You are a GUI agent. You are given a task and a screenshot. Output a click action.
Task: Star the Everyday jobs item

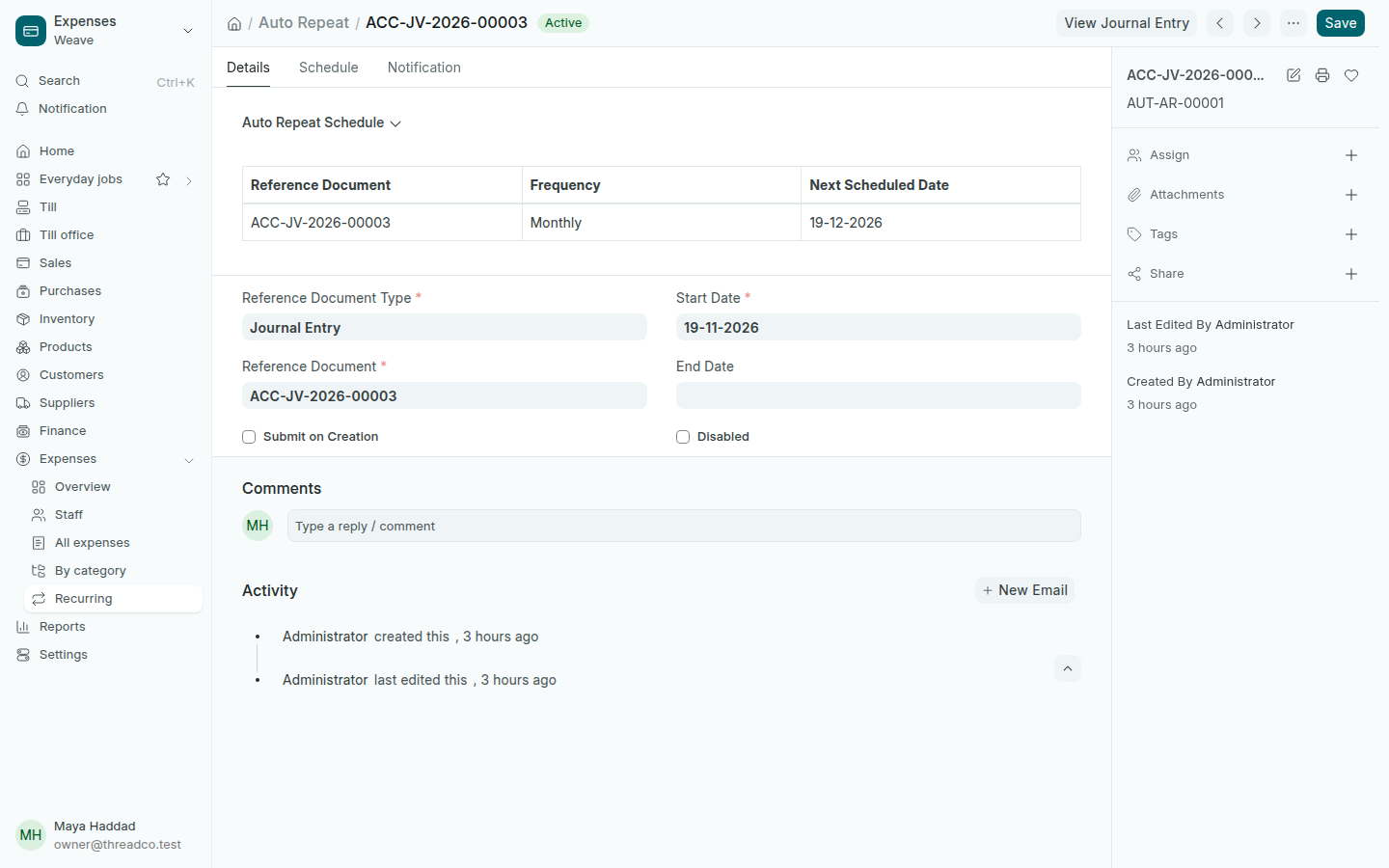click(x=163, y=179)
